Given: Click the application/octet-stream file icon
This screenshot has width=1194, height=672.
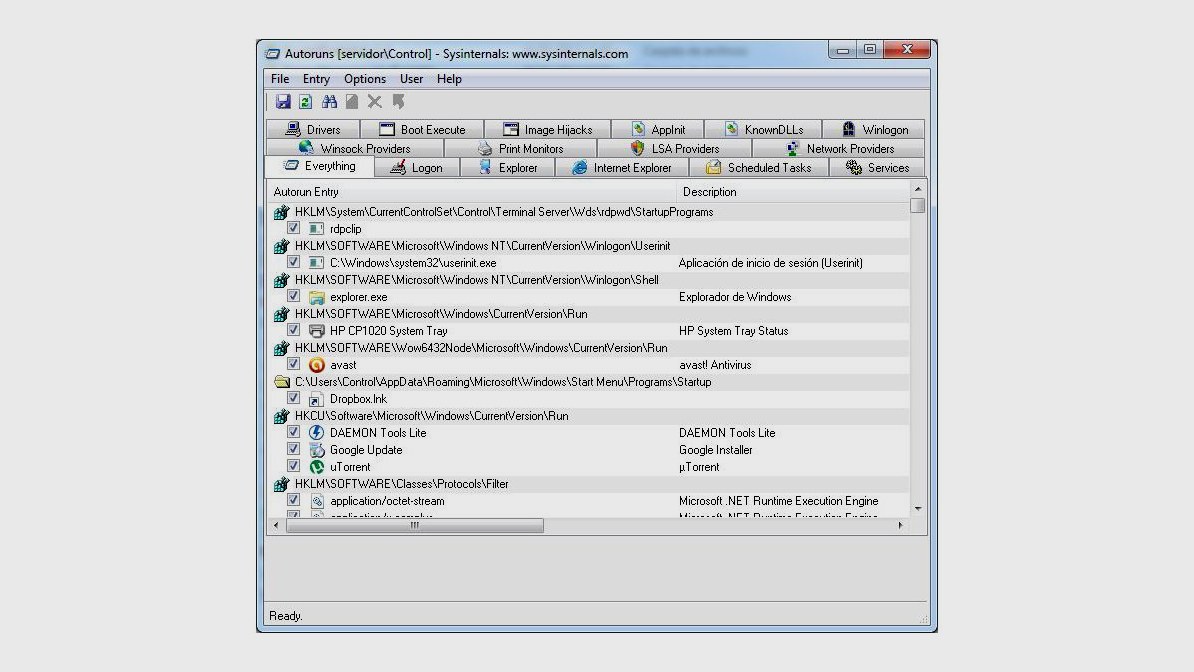Looking at the screenshot, I should click(317, 501).
